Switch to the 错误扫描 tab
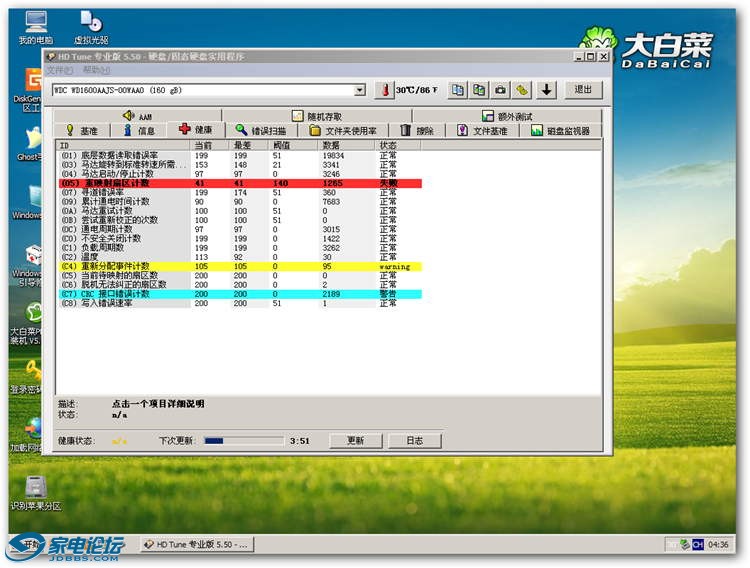Image resolution: width=750 pixels, height=568 pixels. tap(261, 130)
